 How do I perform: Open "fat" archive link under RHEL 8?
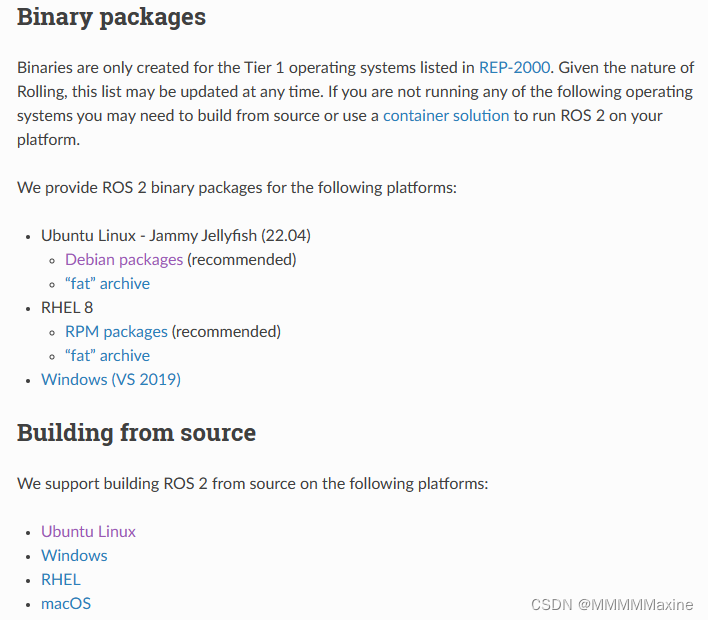point(107,355)
